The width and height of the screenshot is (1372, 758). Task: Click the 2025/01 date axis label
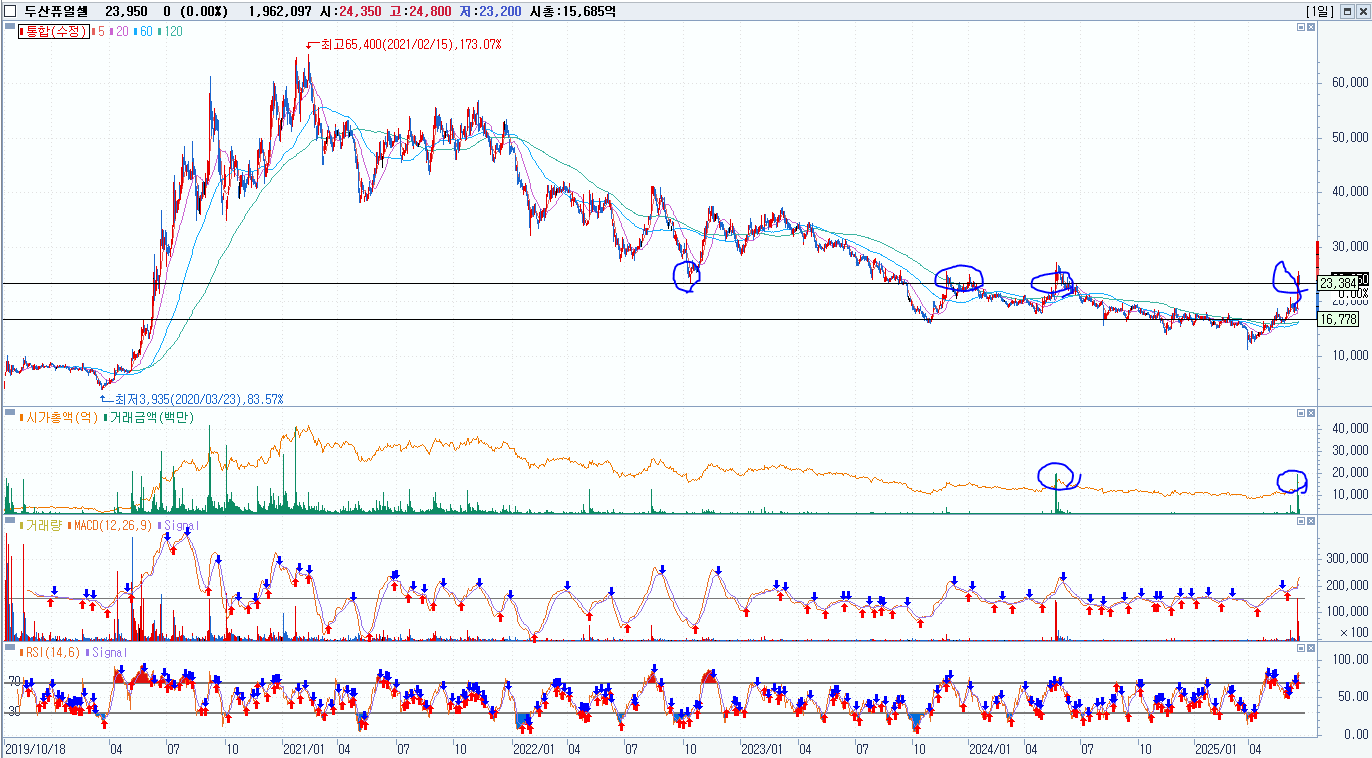1217,748
